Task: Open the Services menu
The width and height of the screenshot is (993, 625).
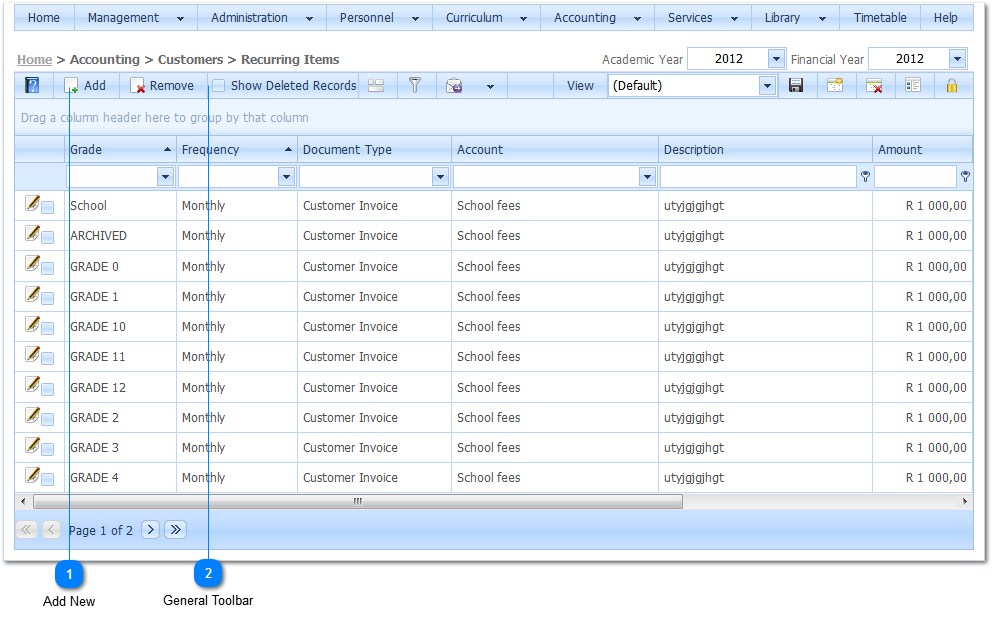Action: click(x=702, y=18)
